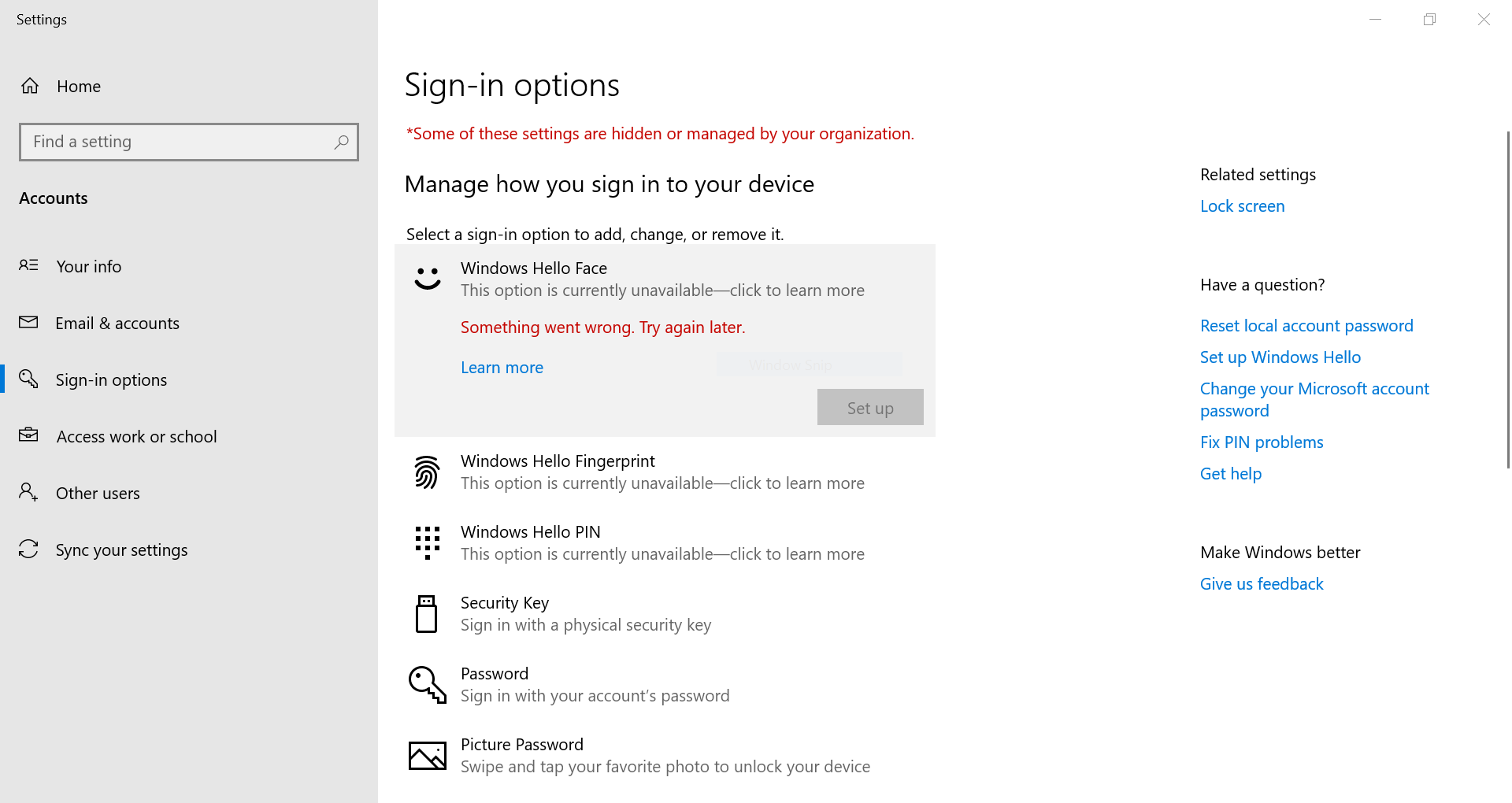Click the Home house icon
Image resolution: width=1512 pixels, height=803 pixels.
pos(30,86)
